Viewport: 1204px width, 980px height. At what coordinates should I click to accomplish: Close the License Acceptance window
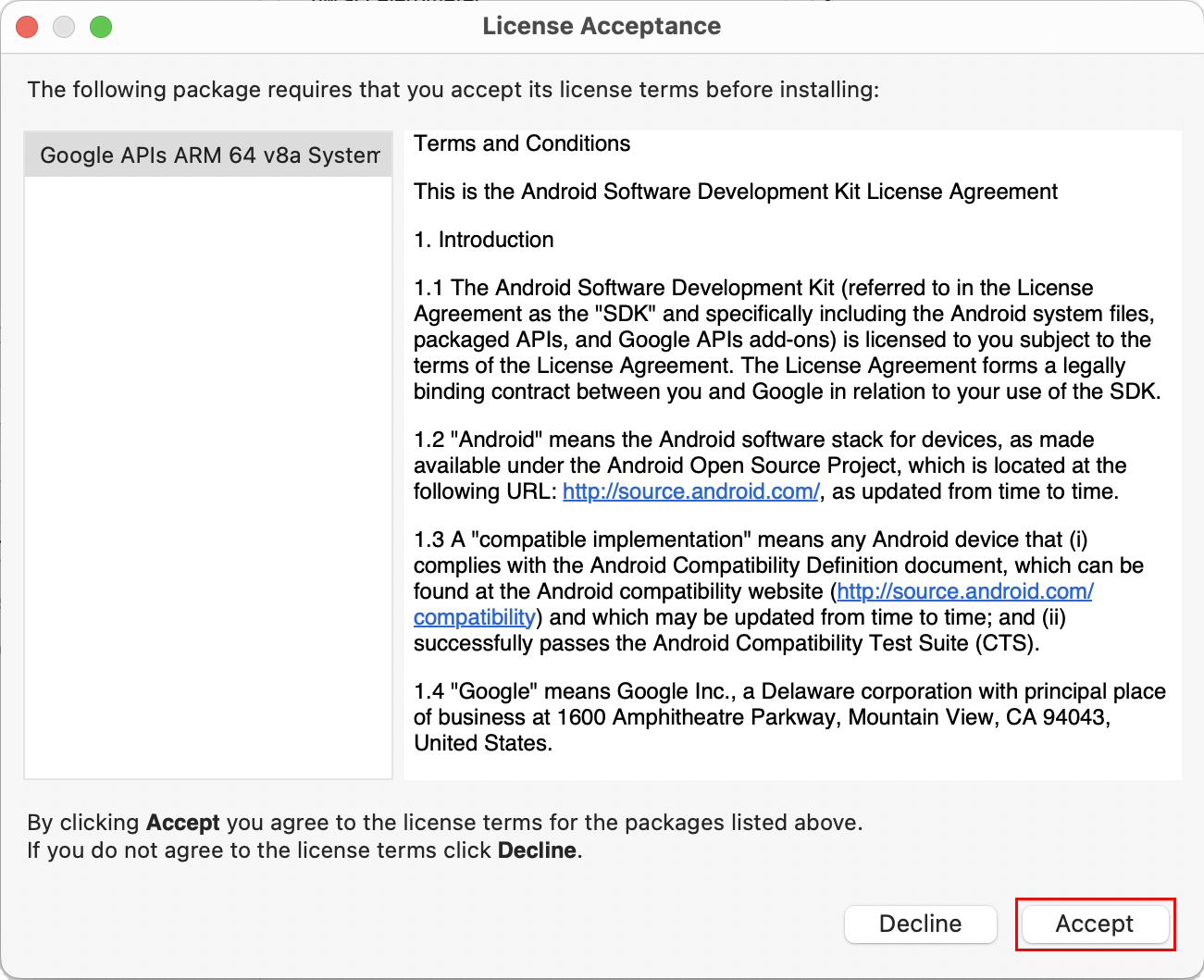[x=28, y=27]
